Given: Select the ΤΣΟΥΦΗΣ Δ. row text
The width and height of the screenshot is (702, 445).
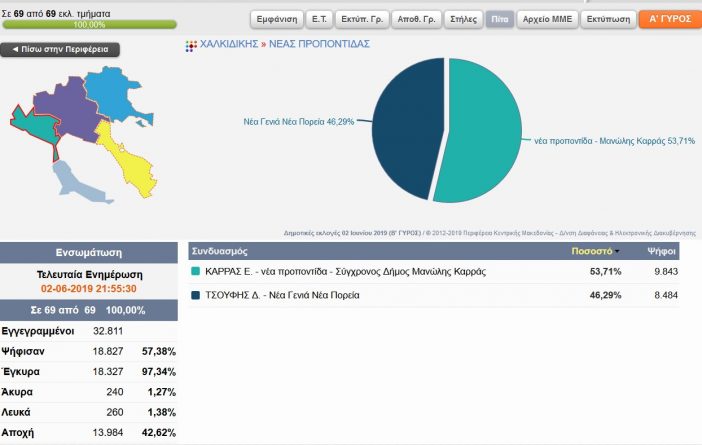Looking at the screenshot, I should (x=282, y=295).
